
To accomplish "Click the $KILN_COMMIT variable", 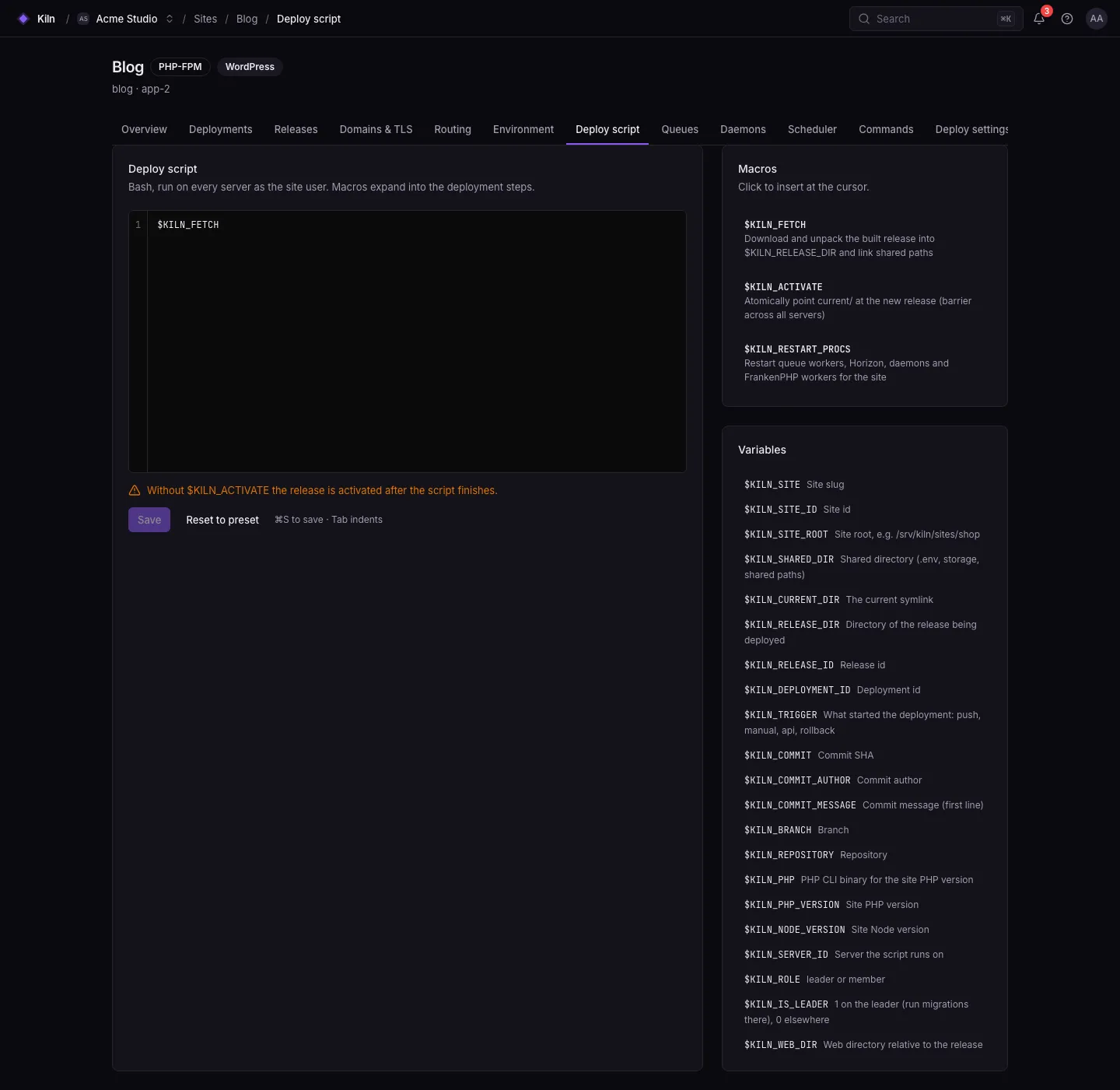I will [x=865, y=755].
